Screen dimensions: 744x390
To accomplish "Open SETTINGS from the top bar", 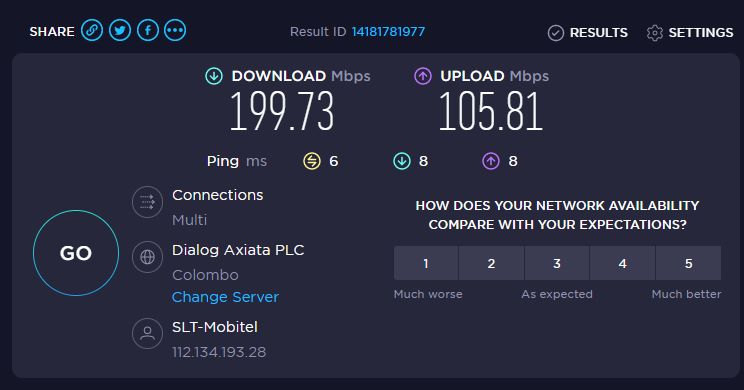I will pyautogui.click(x=689, y=33).
